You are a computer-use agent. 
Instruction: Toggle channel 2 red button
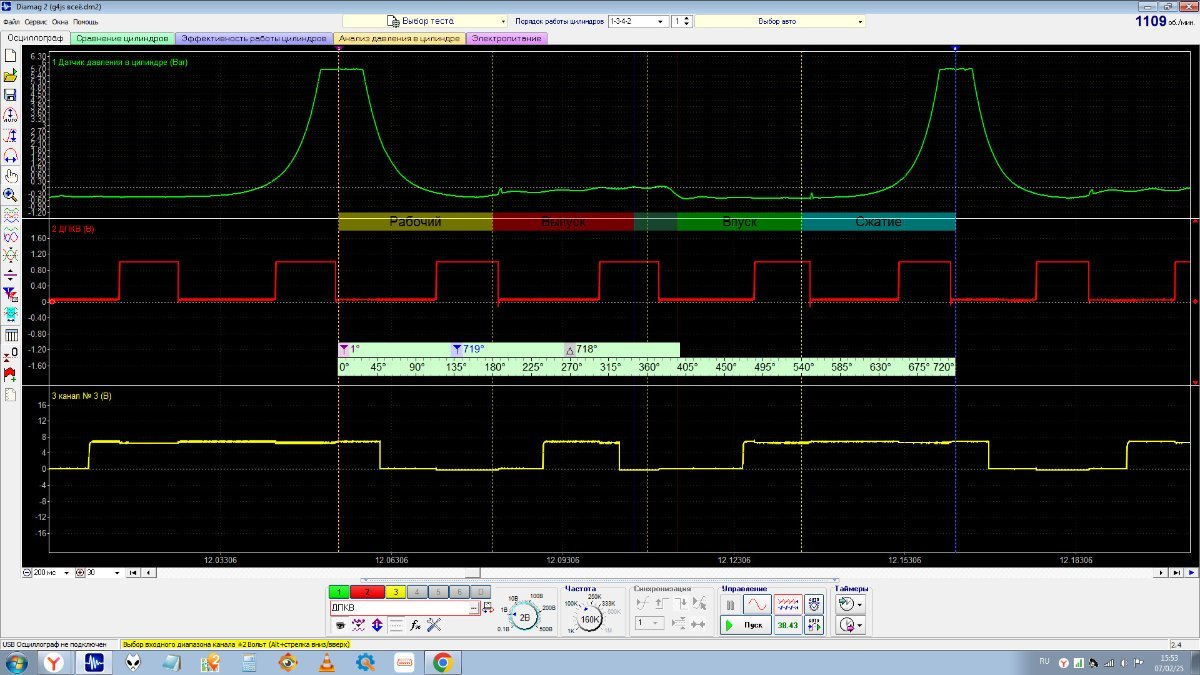pyautogui.click(x=368, y=592)
